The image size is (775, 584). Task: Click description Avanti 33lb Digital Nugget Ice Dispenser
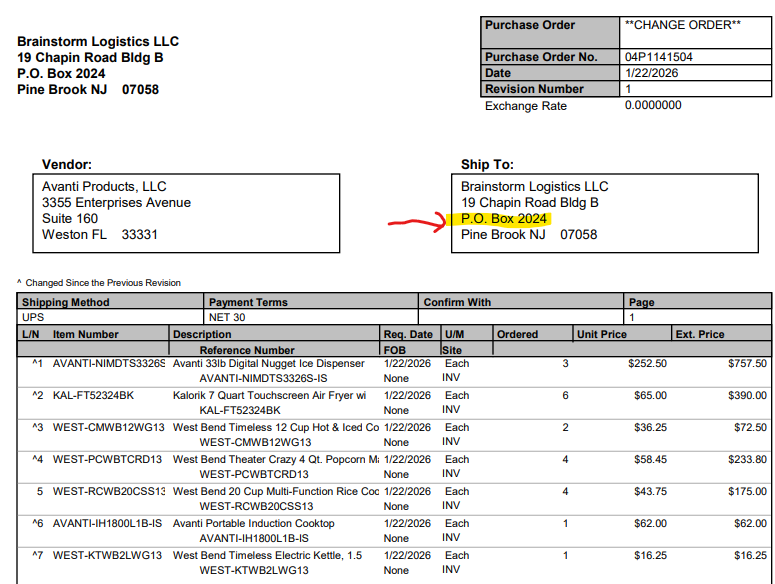pos(268,364)
